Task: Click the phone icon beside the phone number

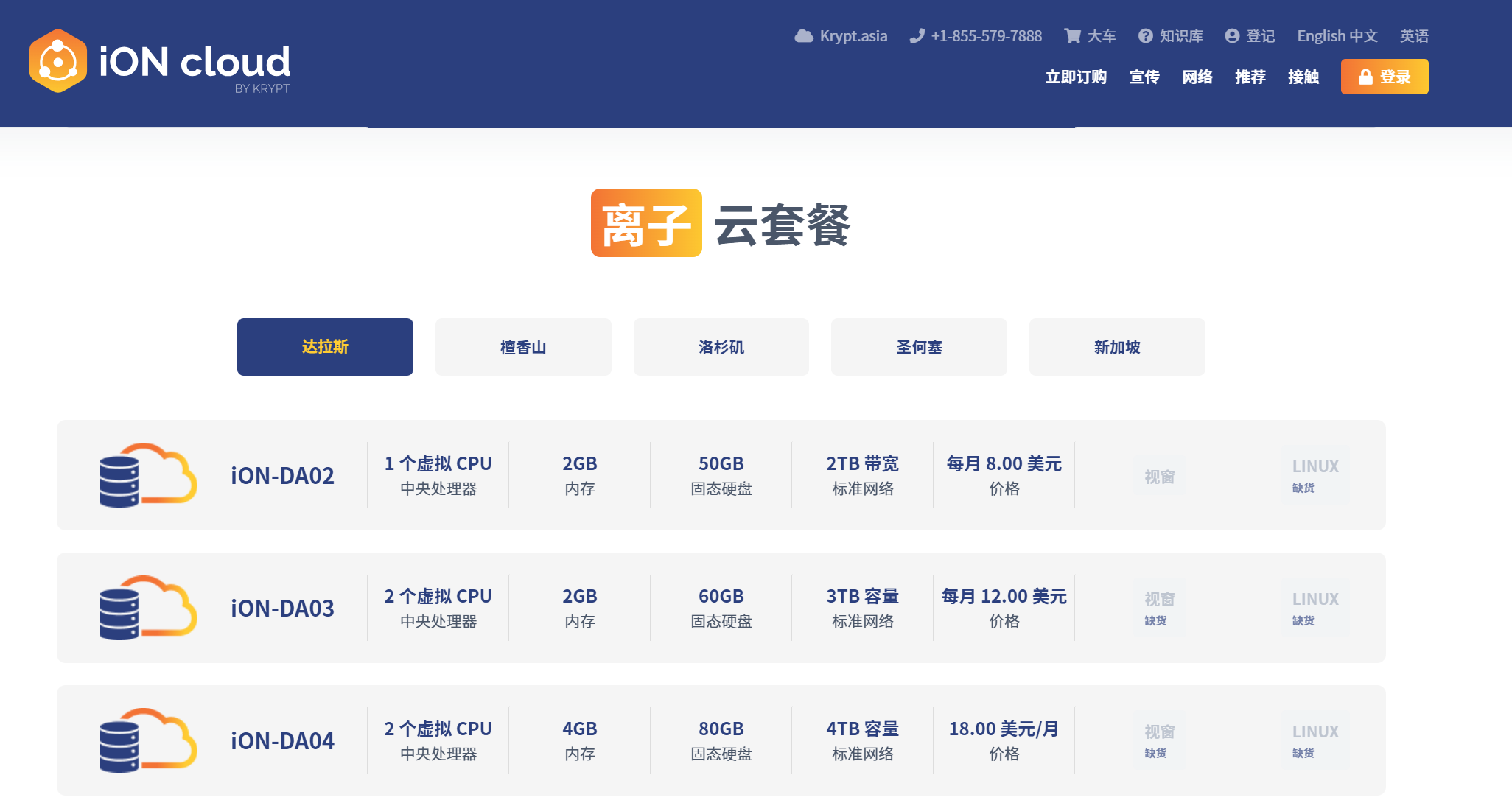Action: [x=917, y=36]
